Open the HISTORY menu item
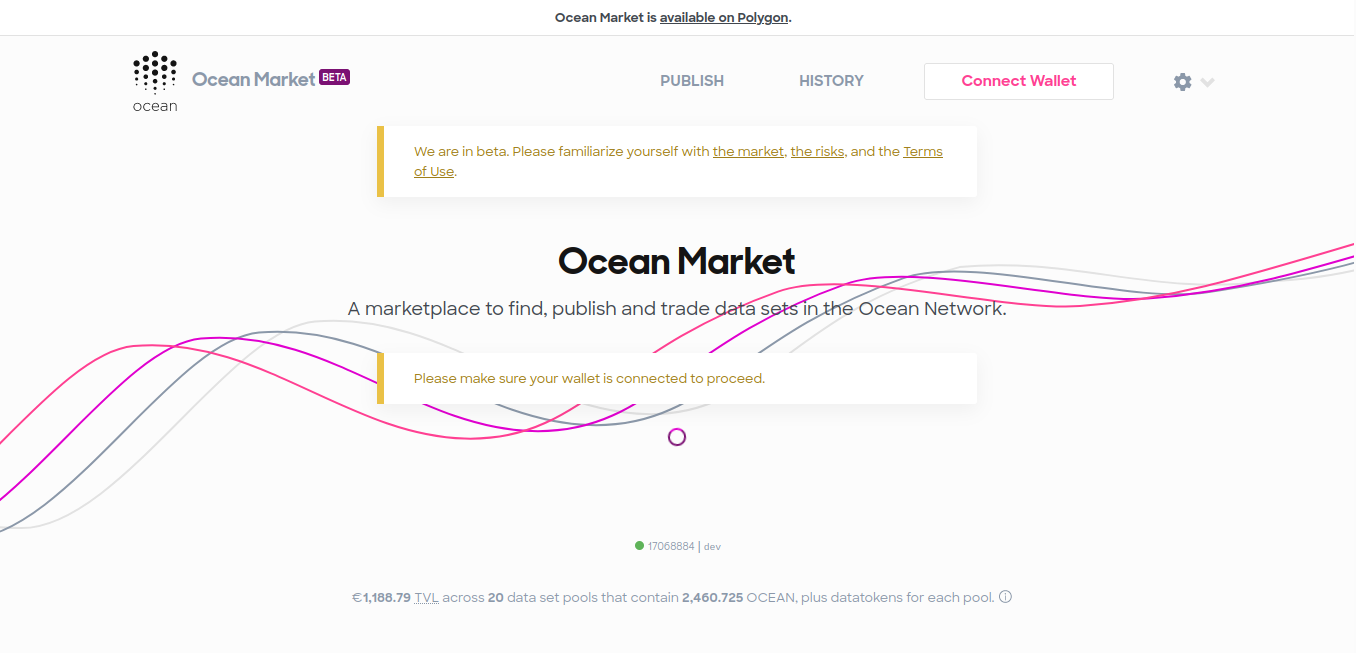Image resolution: width=1356 pixels, height=653 pixels. click(x=831, y=81)
